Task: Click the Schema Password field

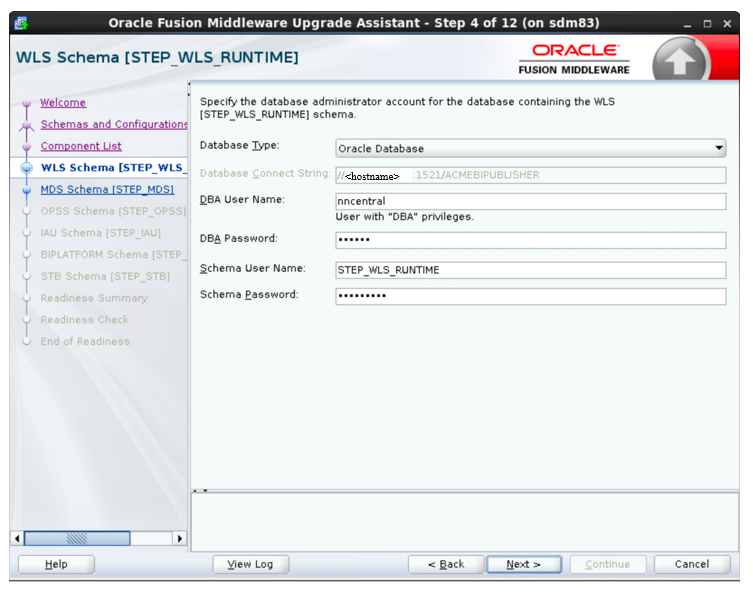Action: pyautogui.click(x=530, y=296)
